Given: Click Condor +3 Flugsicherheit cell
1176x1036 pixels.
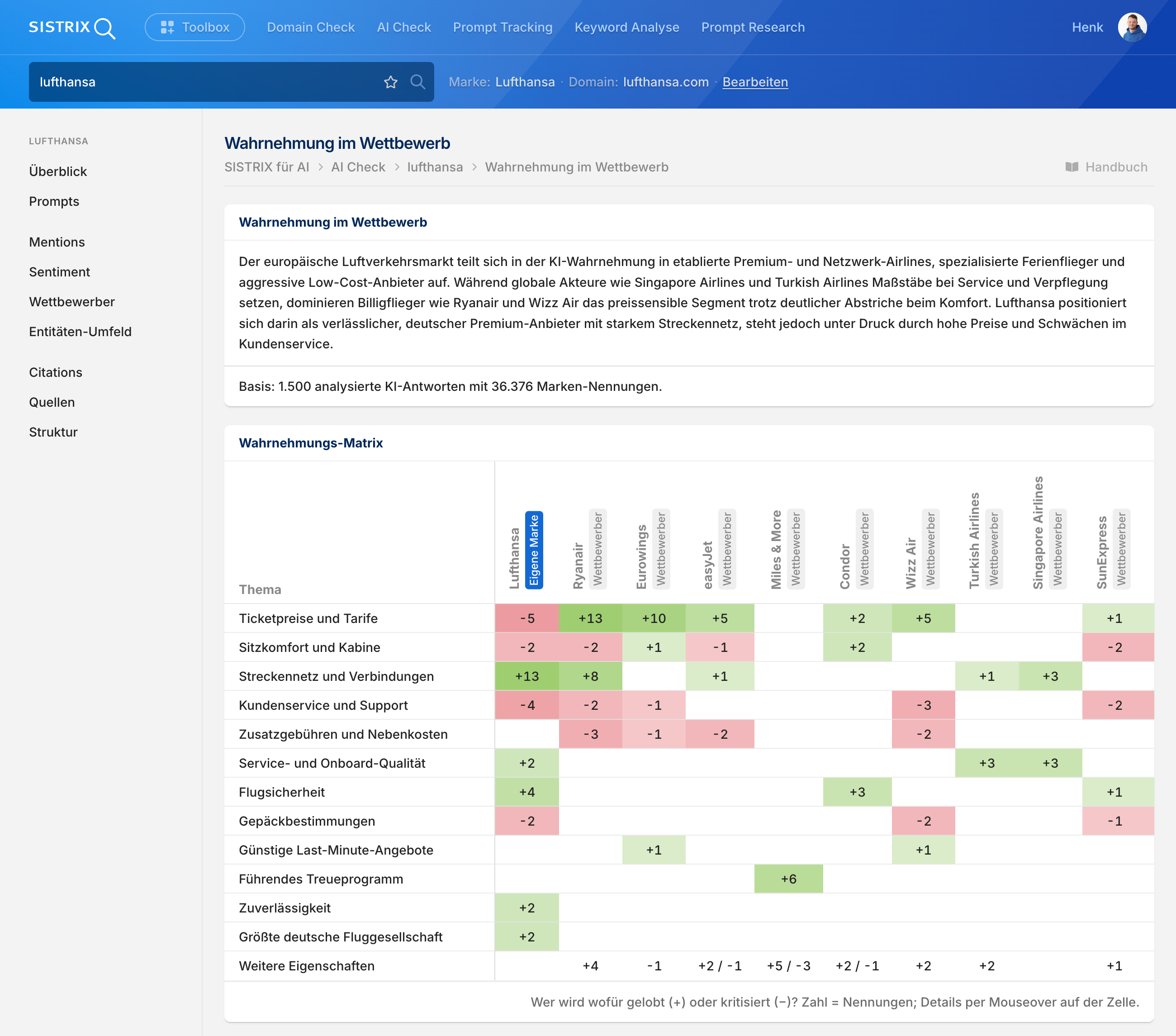Looking at the screenshot, I should (x=857, y=792).
